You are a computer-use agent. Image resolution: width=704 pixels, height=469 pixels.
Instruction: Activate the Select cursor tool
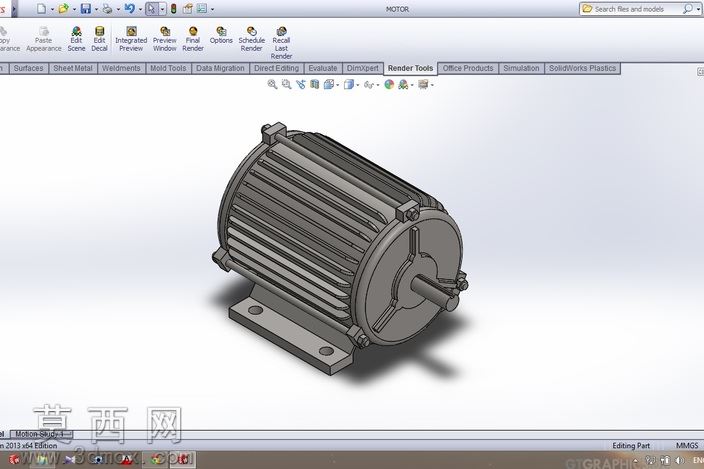[152, 9]
